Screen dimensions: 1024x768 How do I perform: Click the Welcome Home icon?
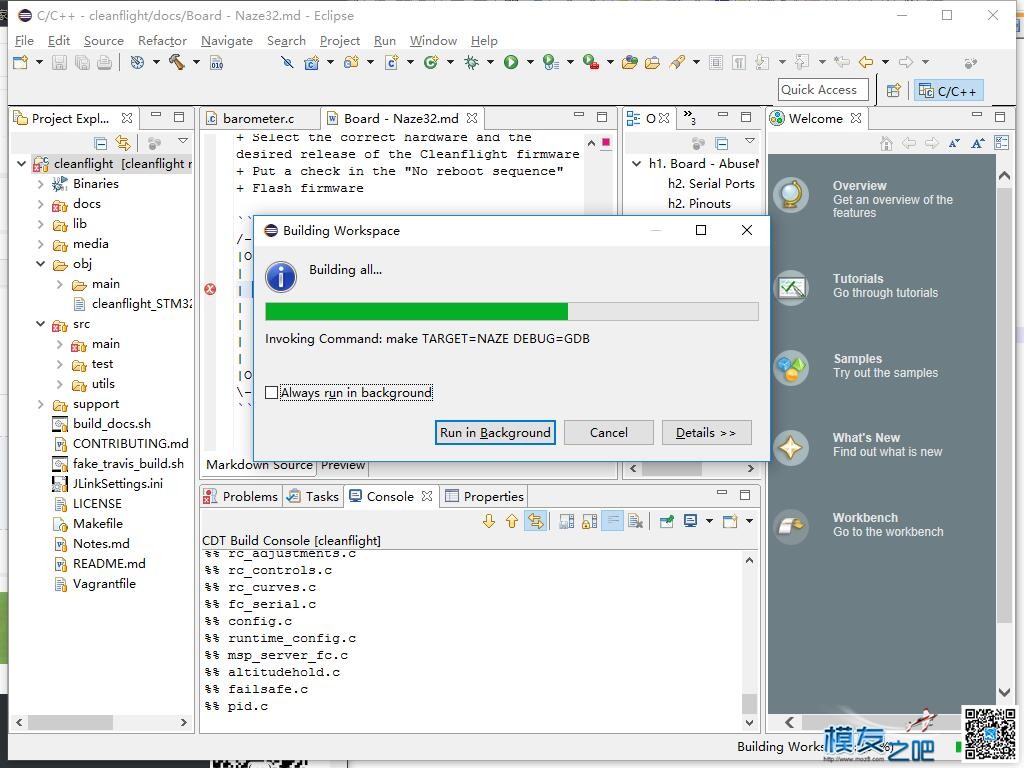(886, 143)
